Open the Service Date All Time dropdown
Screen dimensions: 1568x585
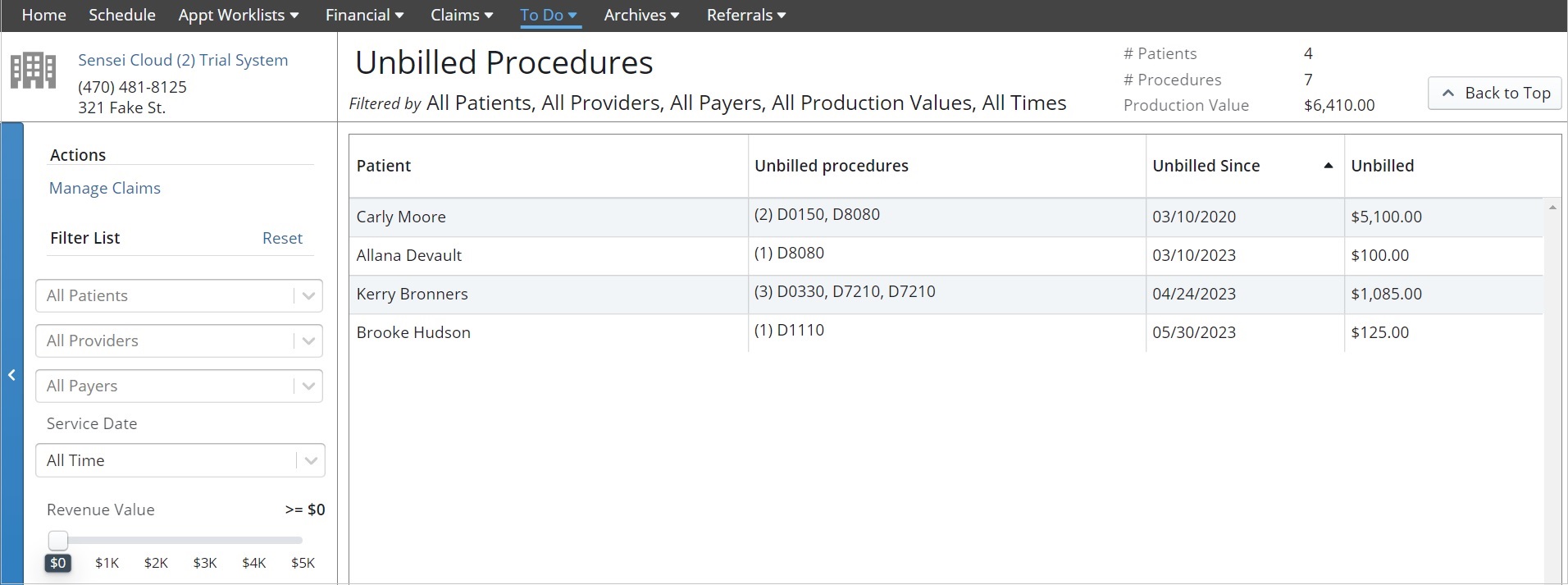180,460
